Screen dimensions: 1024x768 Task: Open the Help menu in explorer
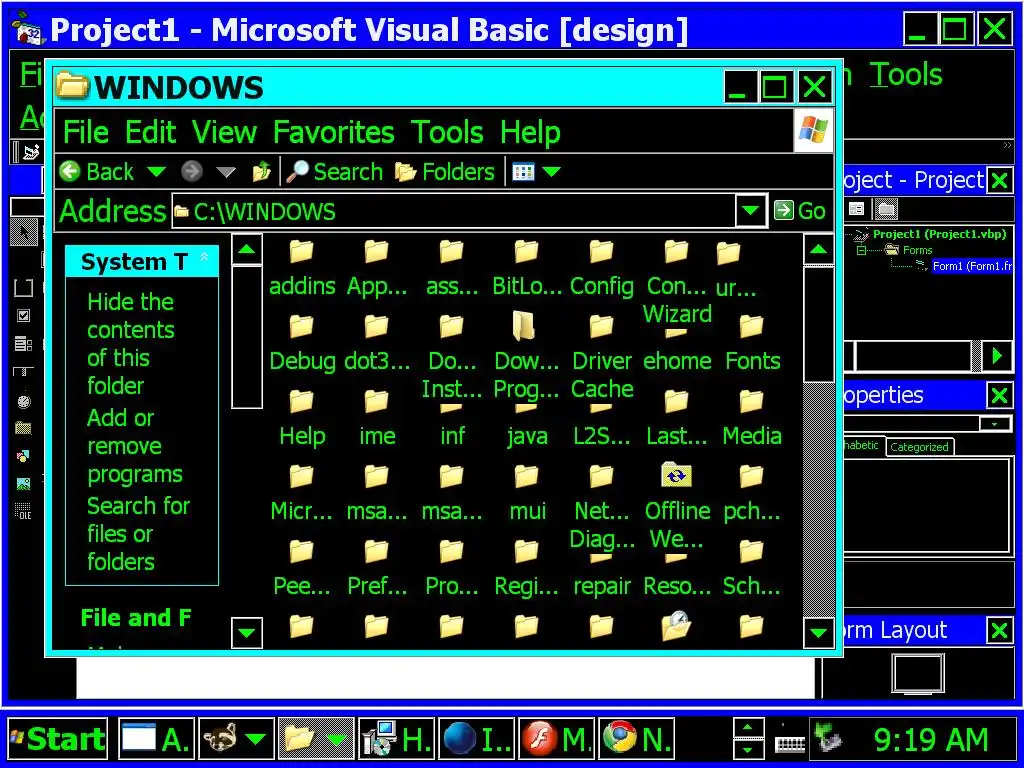pyautogui.click(x=530, y=132)
